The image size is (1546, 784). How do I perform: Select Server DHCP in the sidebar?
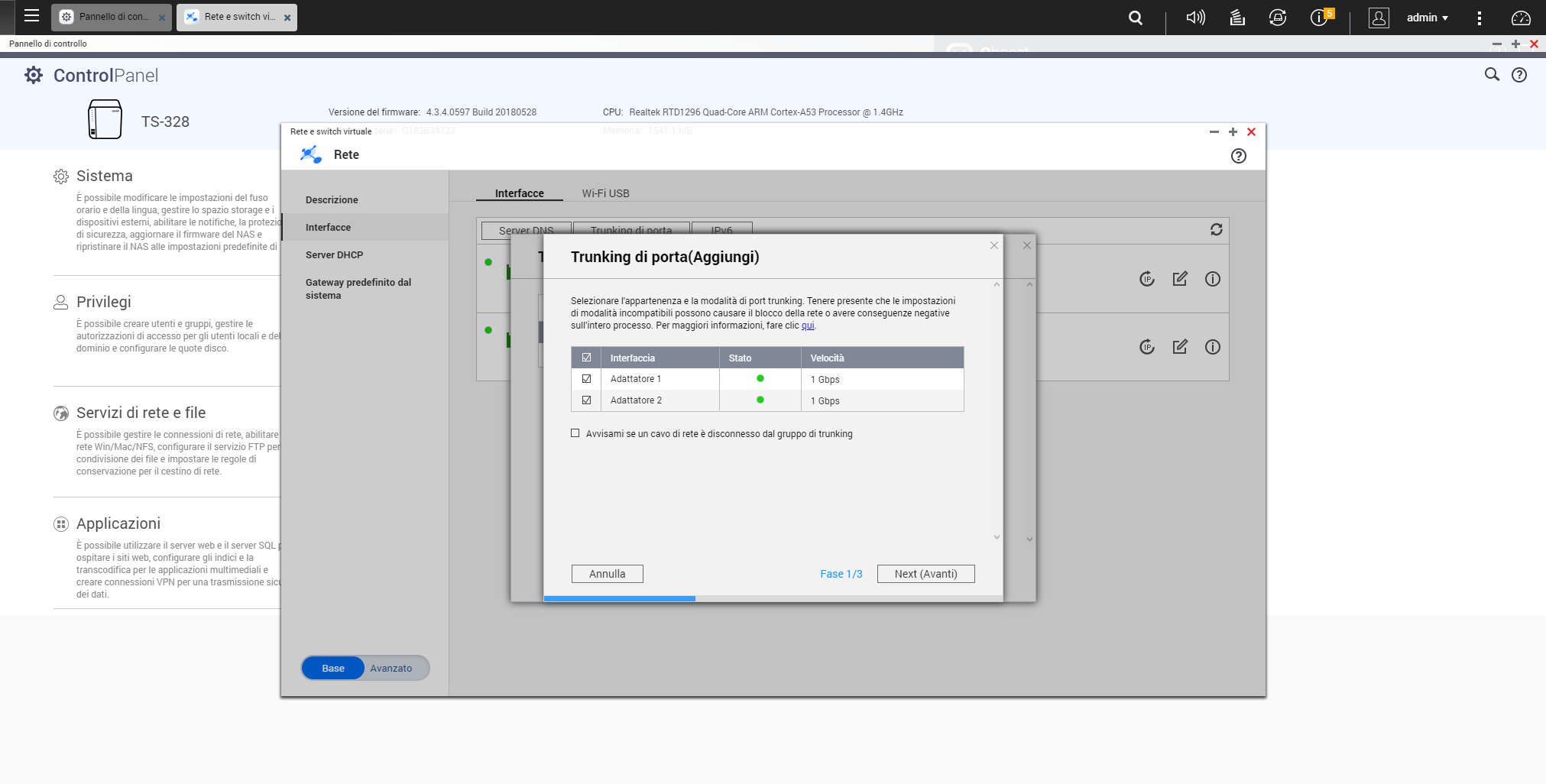click(x=334, y=255)
